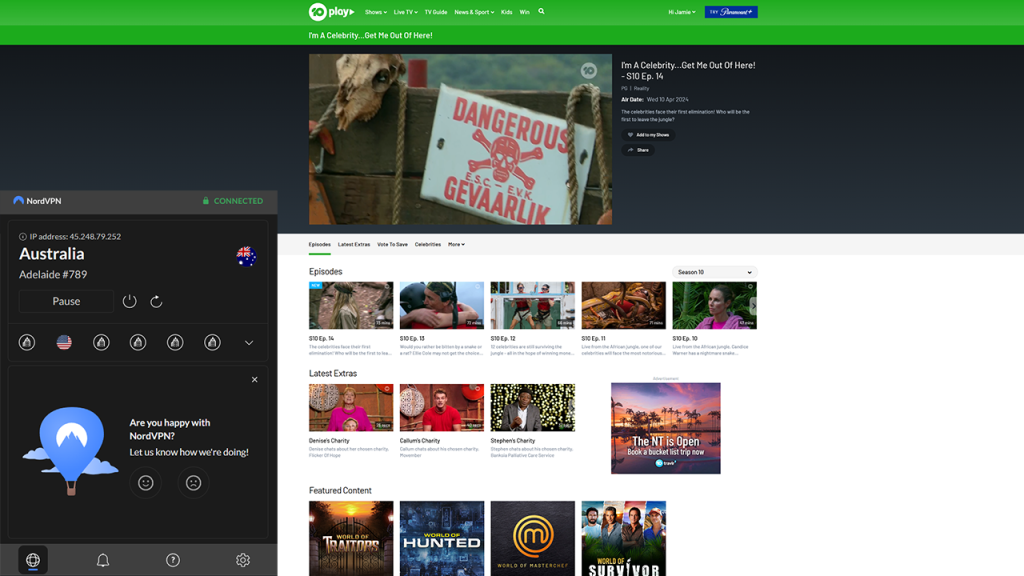Screen dimensions: 1024x576
Task: Open the search magnifier icon
Action: 541,11
